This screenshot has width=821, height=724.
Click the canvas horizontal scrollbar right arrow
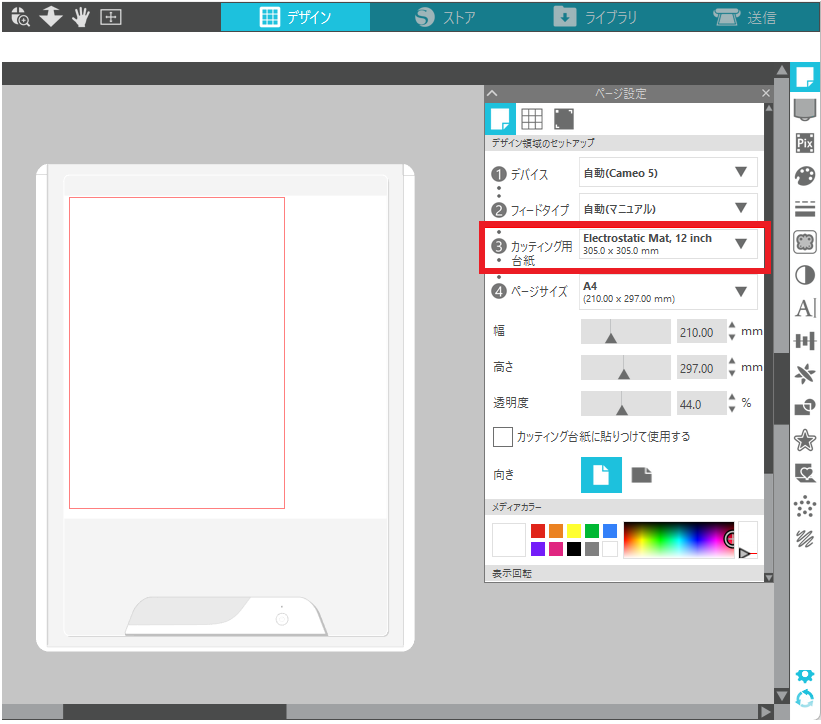pyautogui.click(x=765, y=711)
